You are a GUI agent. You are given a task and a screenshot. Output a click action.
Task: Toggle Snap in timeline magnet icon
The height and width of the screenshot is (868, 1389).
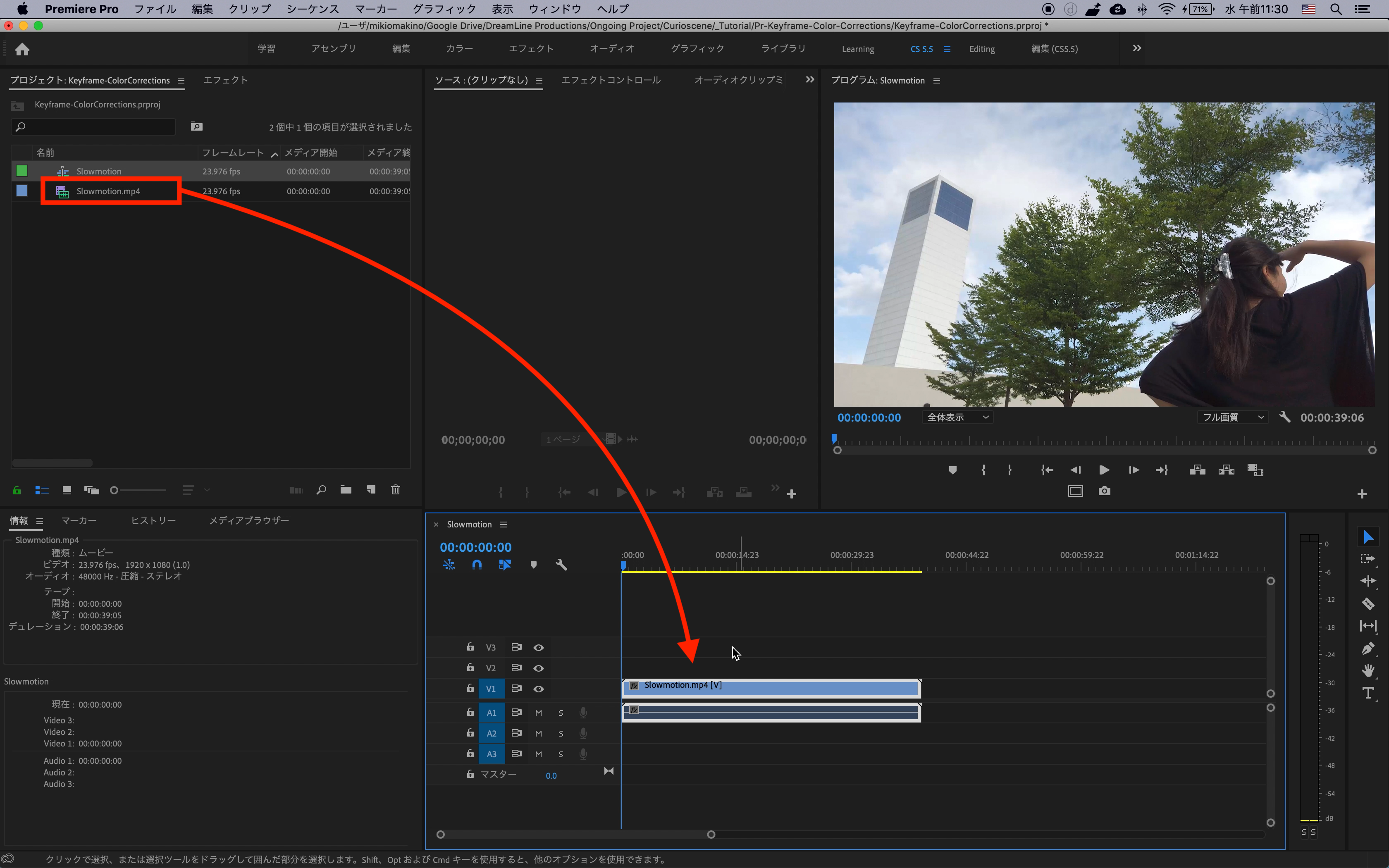pos(476,565)
